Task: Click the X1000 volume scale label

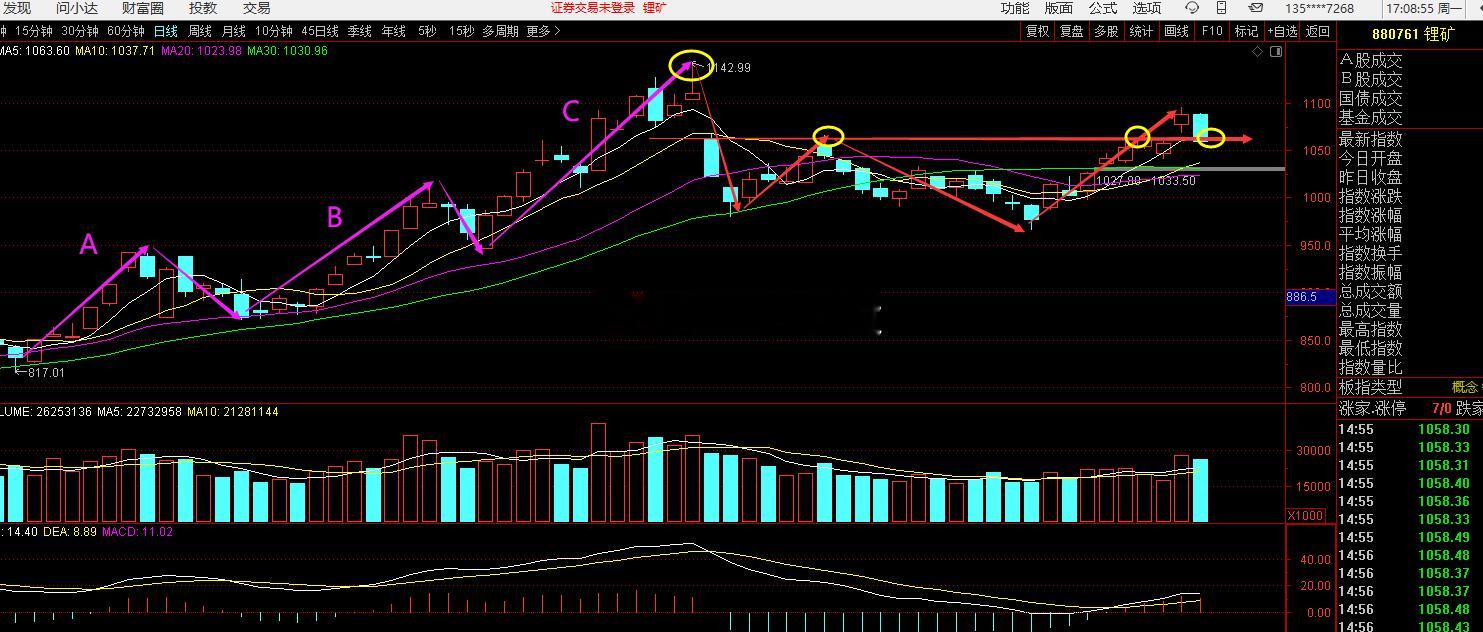Action: 1307,516
